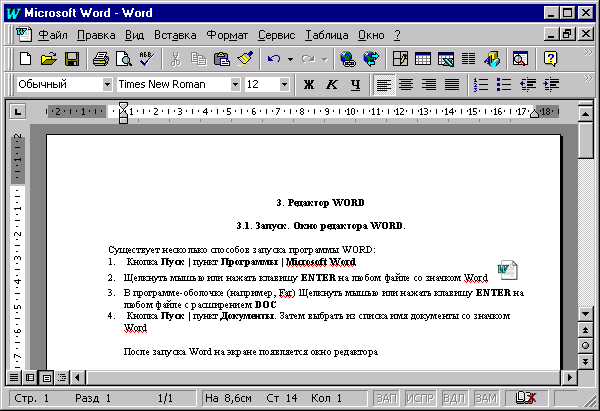Image resolution: width=600 pixels, height=411 pixels.
Task: Align text right
Action: (x=429, y=84)
